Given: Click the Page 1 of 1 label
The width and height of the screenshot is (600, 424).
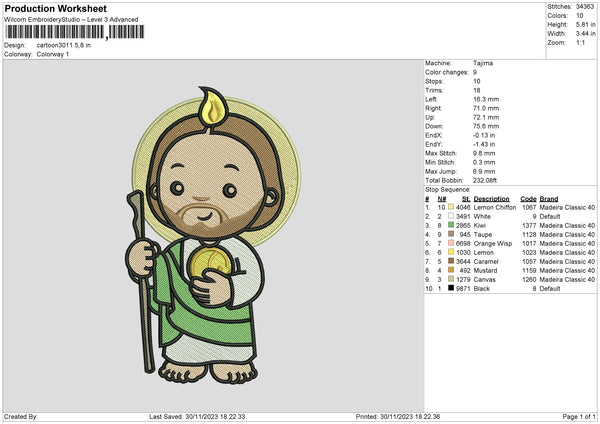Looking at the screenshot, I should click(579, 417).
